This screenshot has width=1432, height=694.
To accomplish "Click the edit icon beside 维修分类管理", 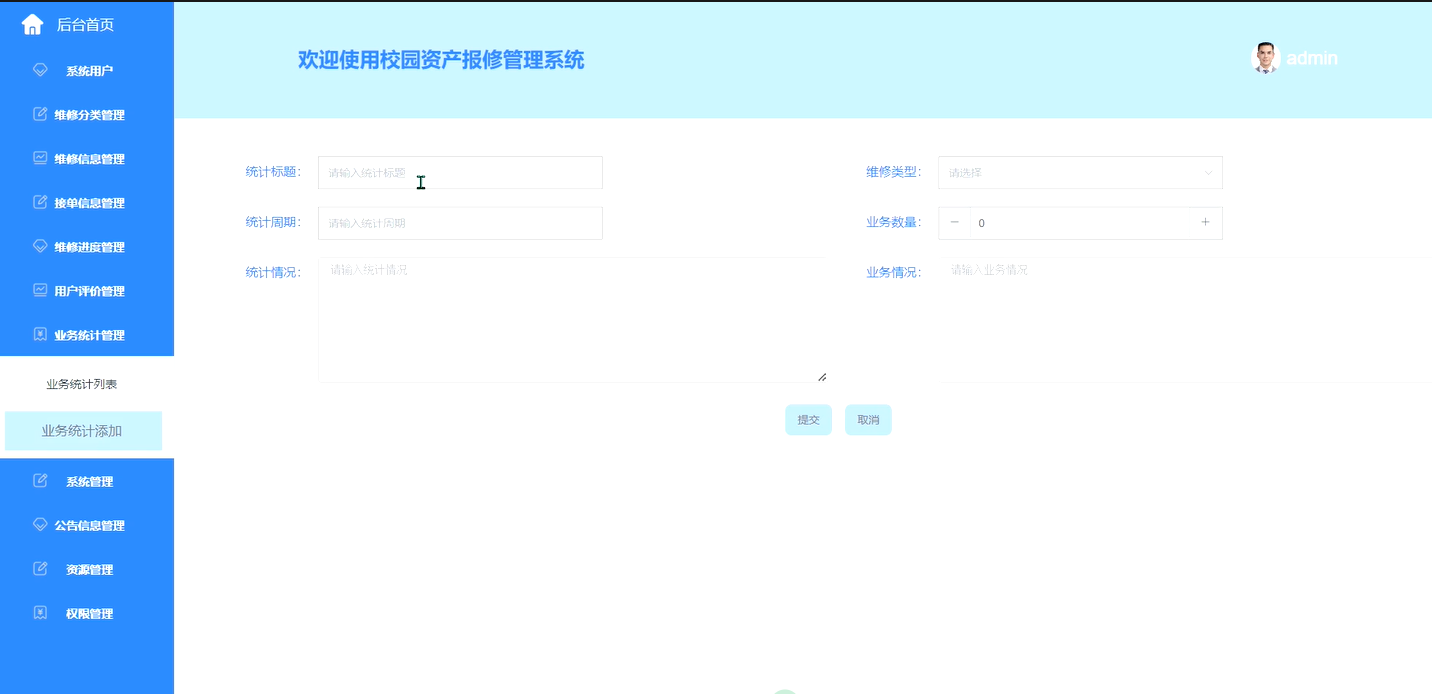I will (40, 114).
